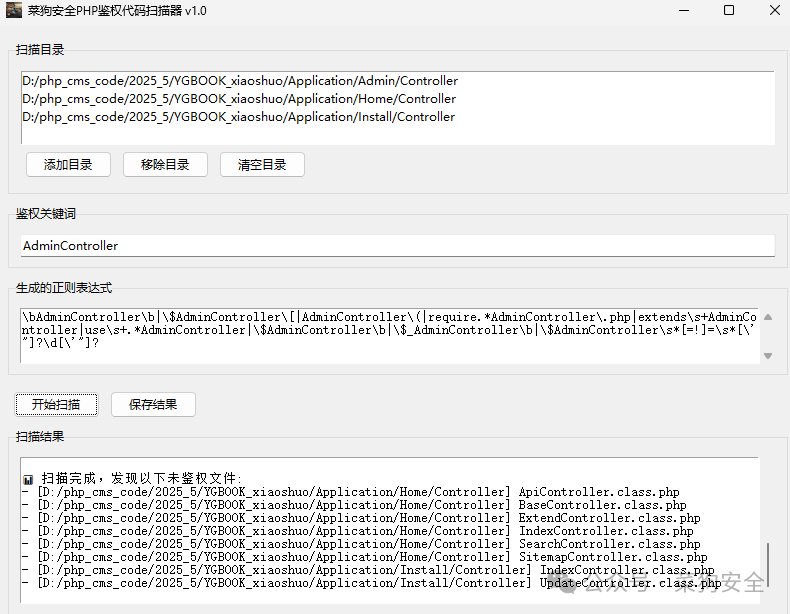Select the Home/Controller directory entry
790x614 pixels.
[x=239, y=99]
